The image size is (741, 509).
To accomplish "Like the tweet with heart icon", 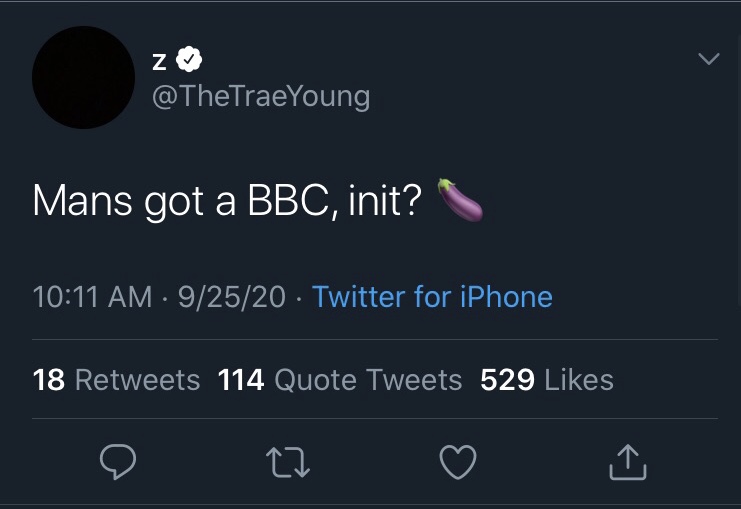I will coord(457,462).
